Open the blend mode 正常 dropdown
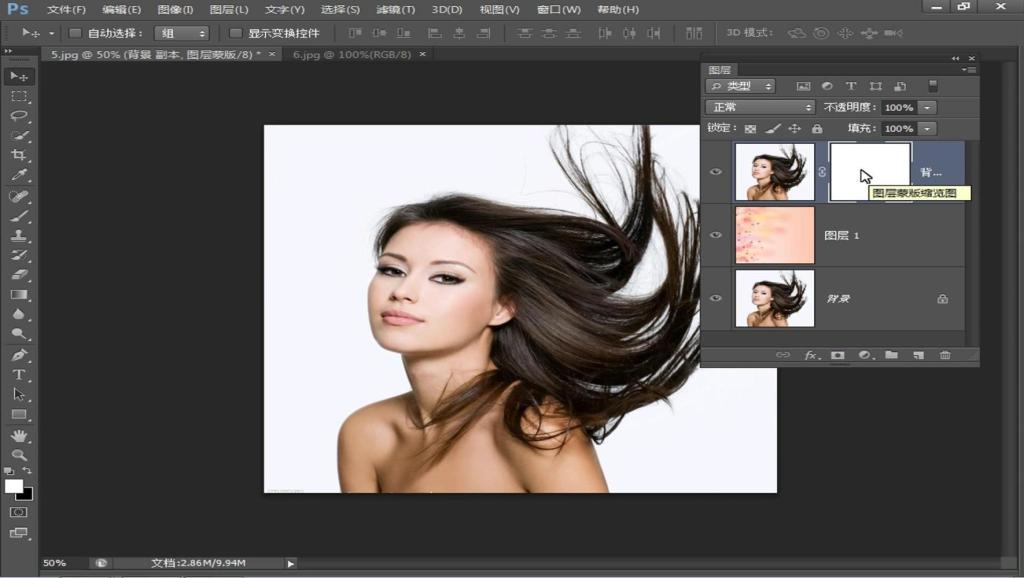The height and width of the screenshot is (578, 1024). point(760,107)
